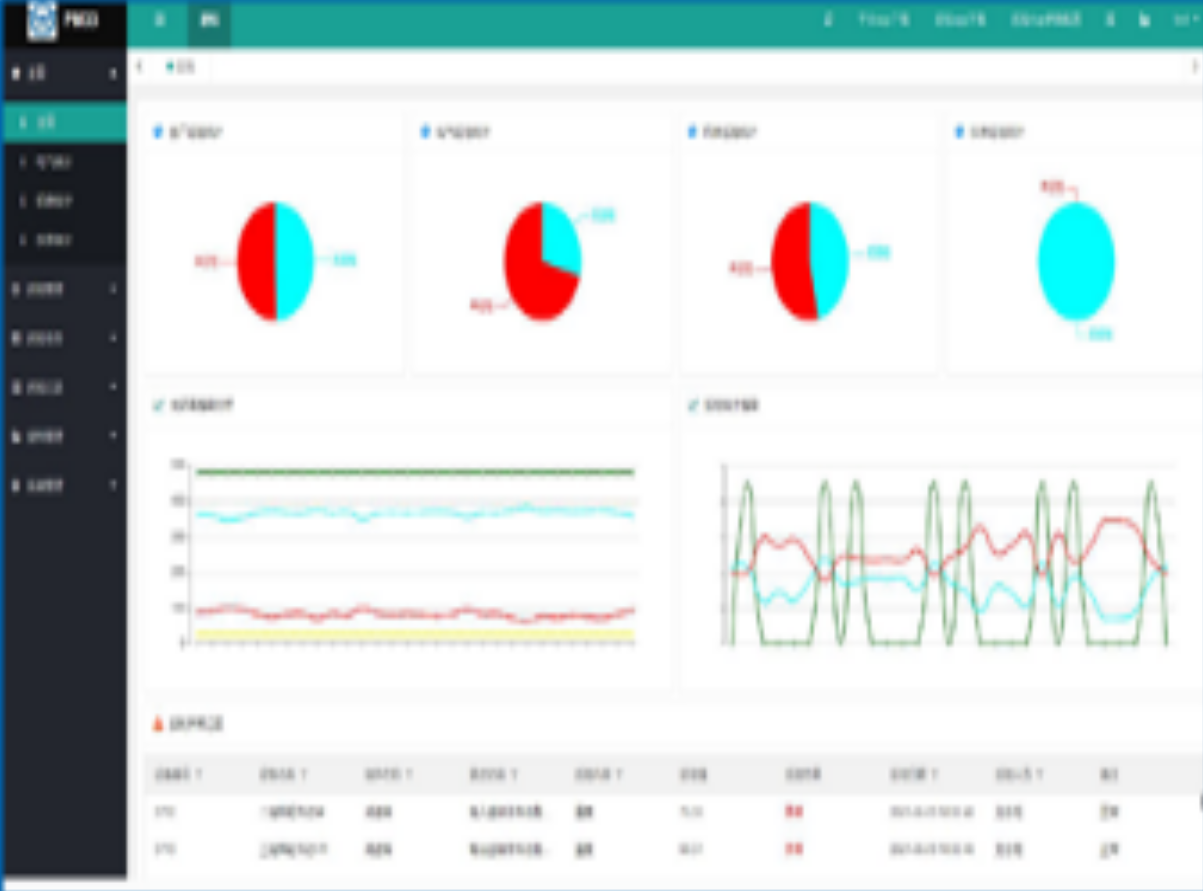Click the icon of the fifth sidebar menu group
Image resolution: width=1203 pixels, height=891 pixels.
[15, 436]
